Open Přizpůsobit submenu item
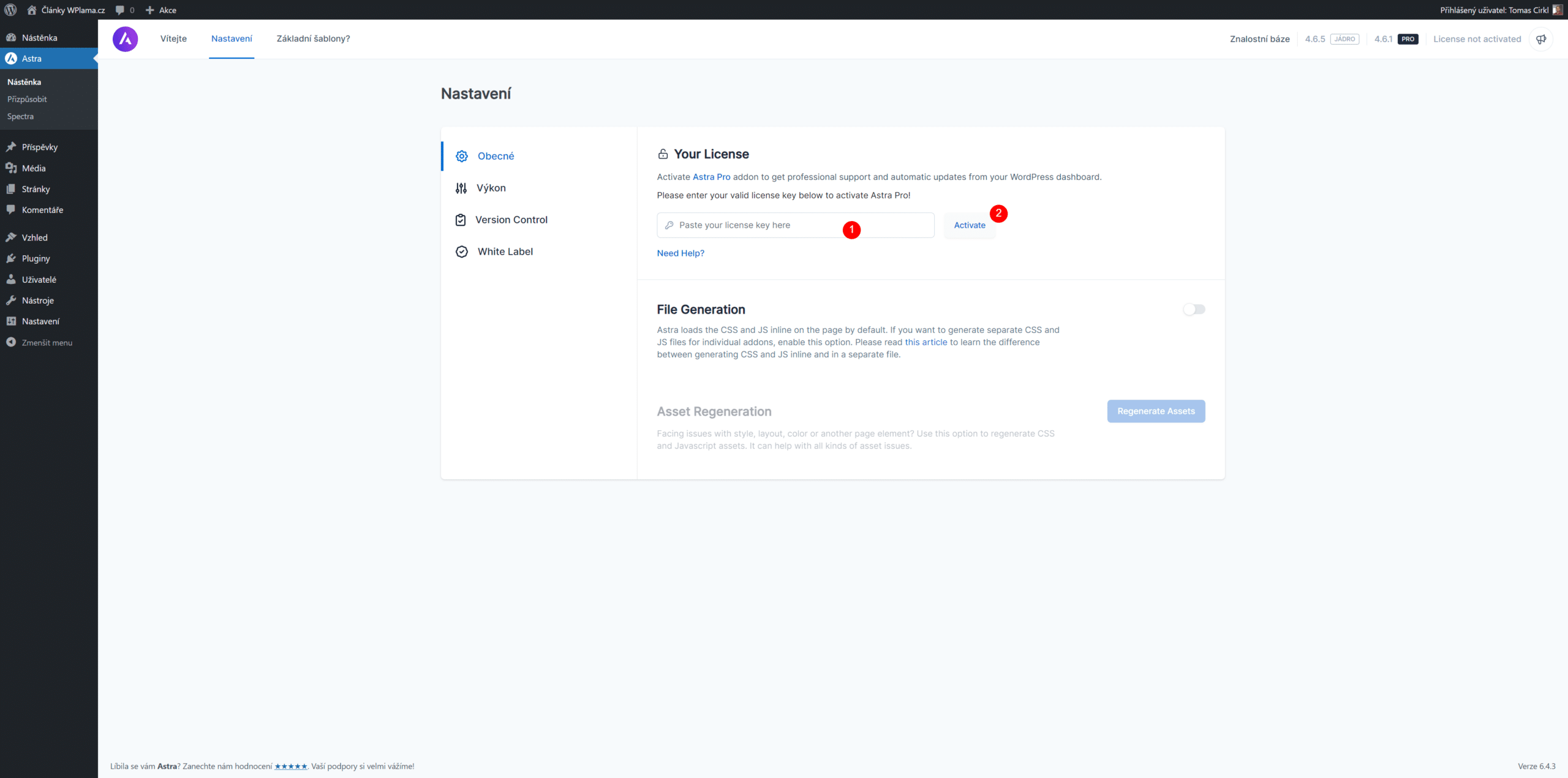 click(27, 99)
